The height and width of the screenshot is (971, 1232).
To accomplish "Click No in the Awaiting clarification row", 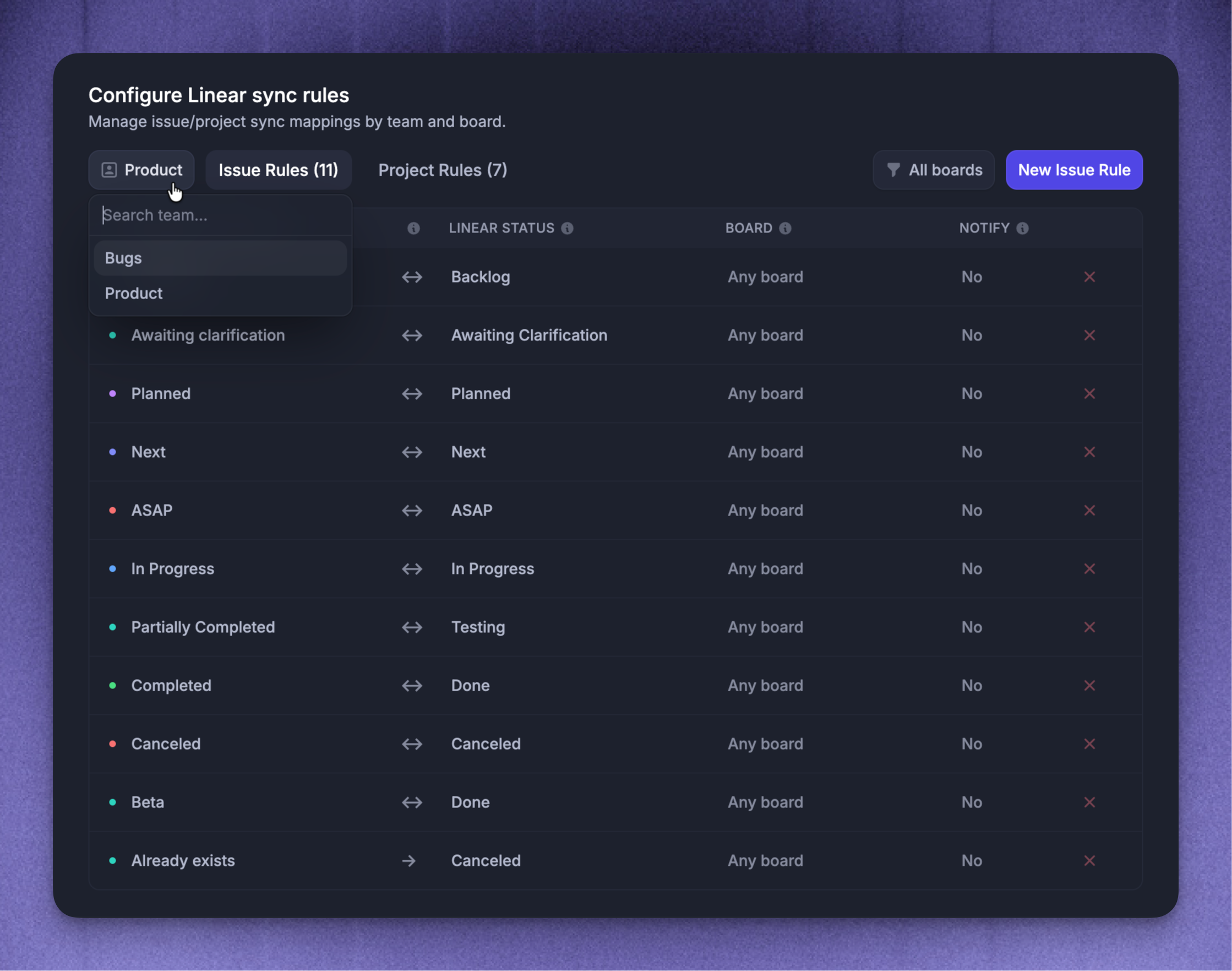I will click(x=972, y=335).
